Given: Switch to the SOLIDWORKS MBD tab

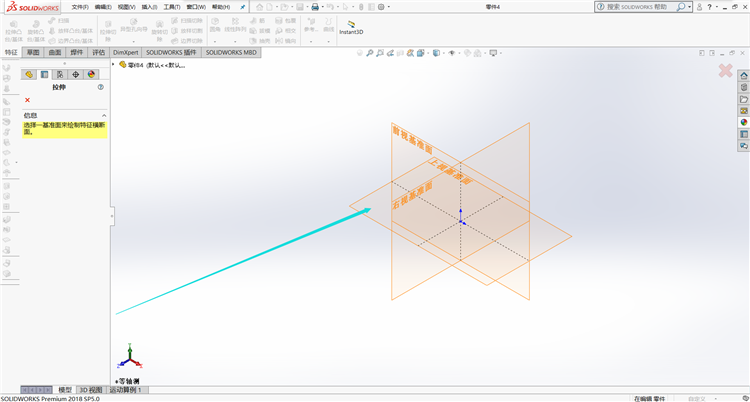Looking at the screenshot, I should tap(231, 53).
